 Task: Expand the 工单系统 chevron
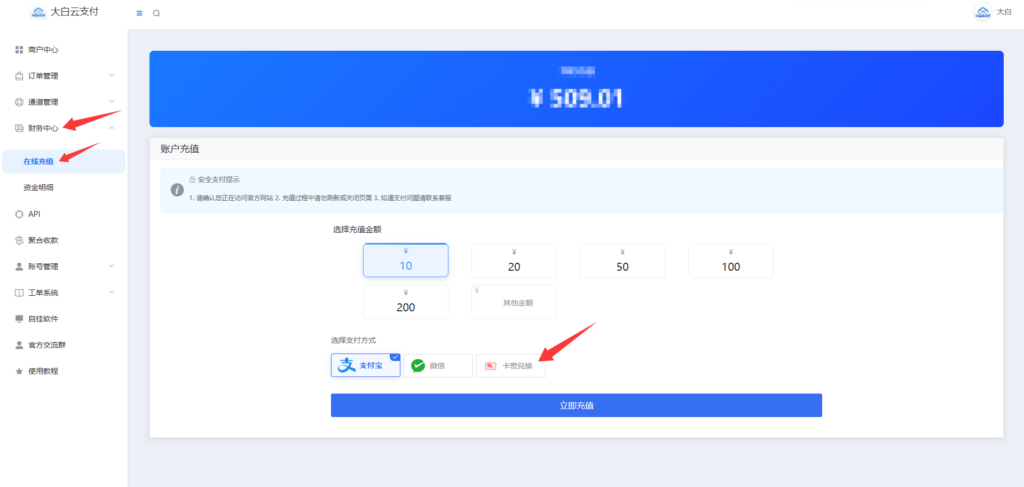(111, 292)
